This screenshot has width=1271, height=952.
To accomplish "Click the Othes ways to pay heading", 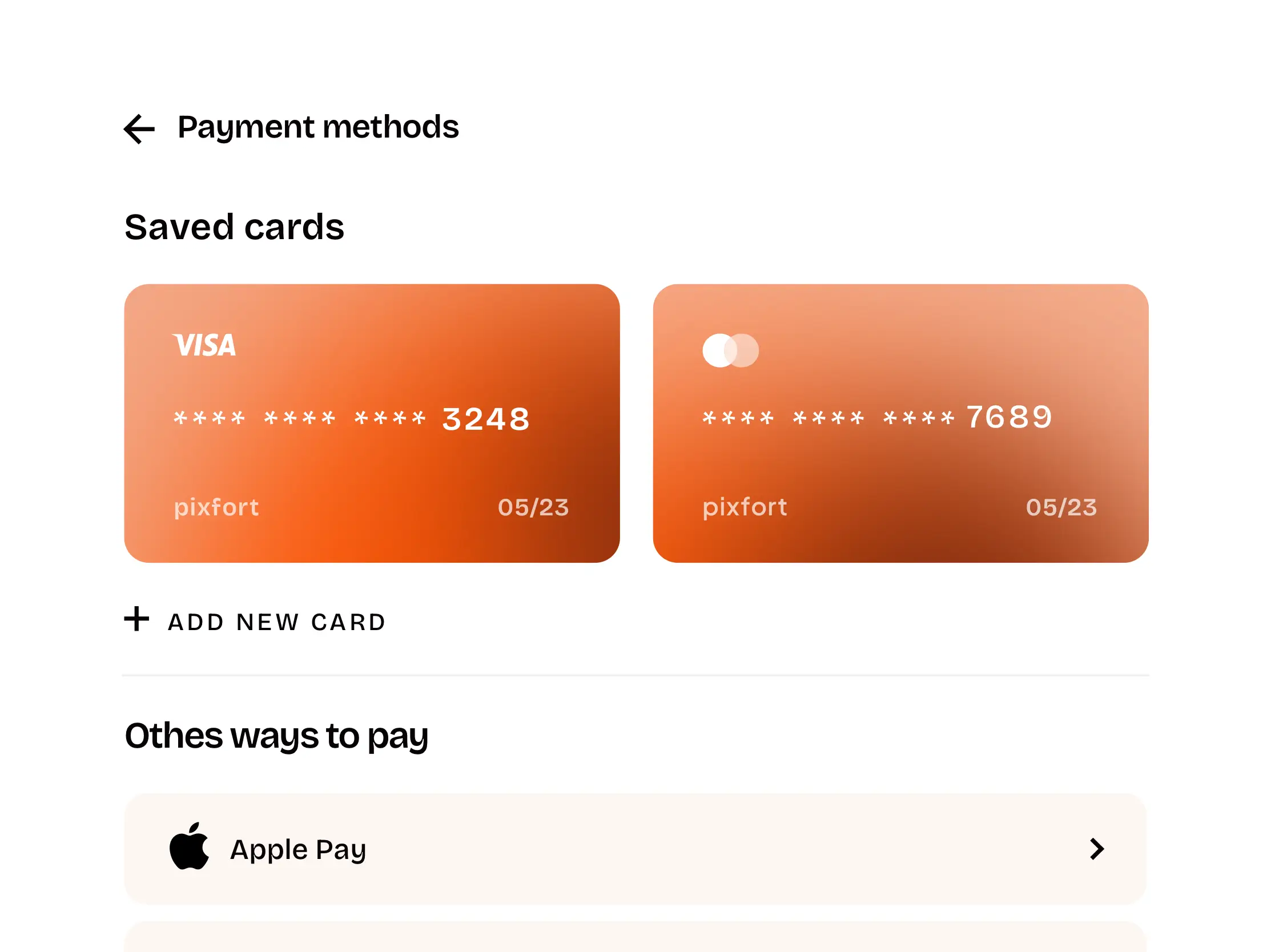I will point(276,736).
